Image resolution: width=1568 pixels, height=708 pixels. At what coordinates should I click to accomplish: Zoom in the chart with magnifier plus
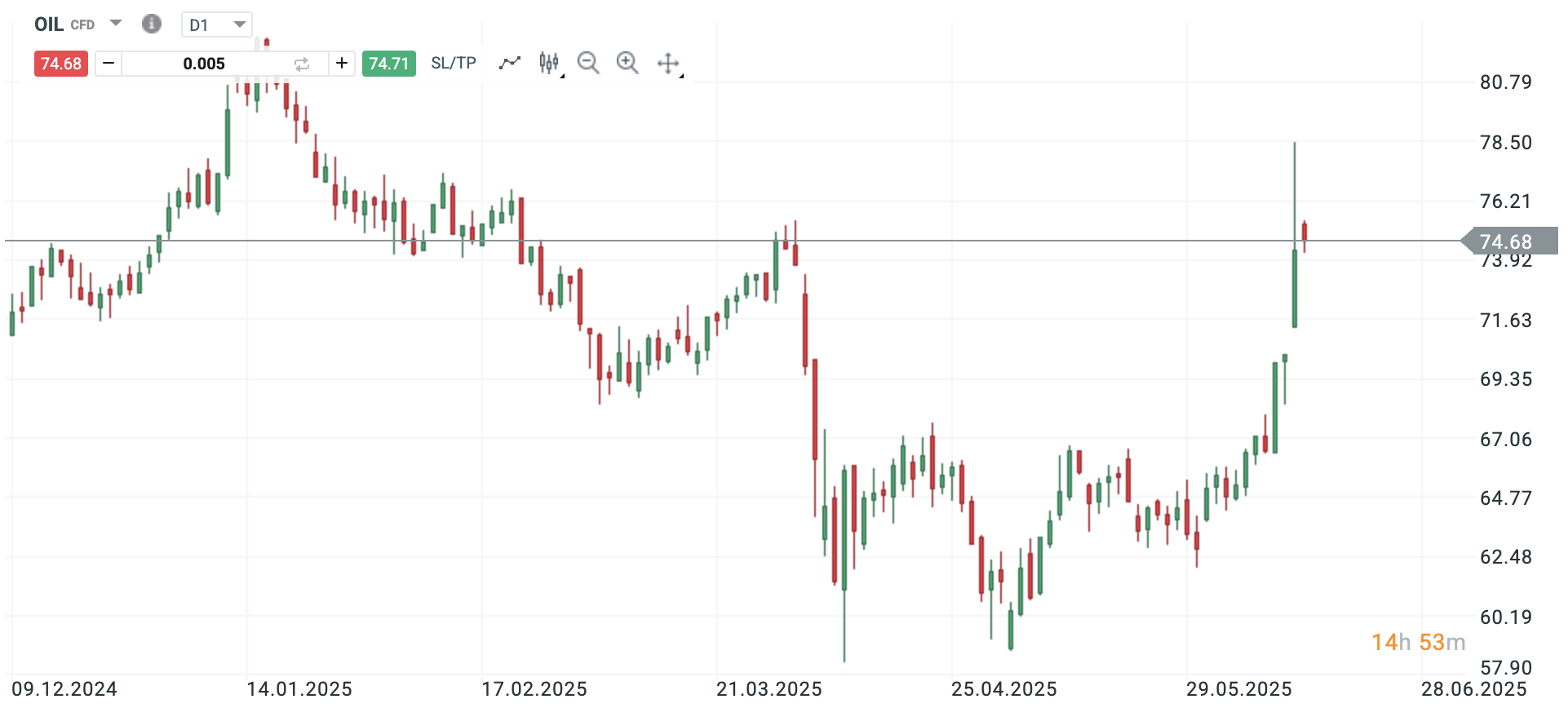click(627, 64)
